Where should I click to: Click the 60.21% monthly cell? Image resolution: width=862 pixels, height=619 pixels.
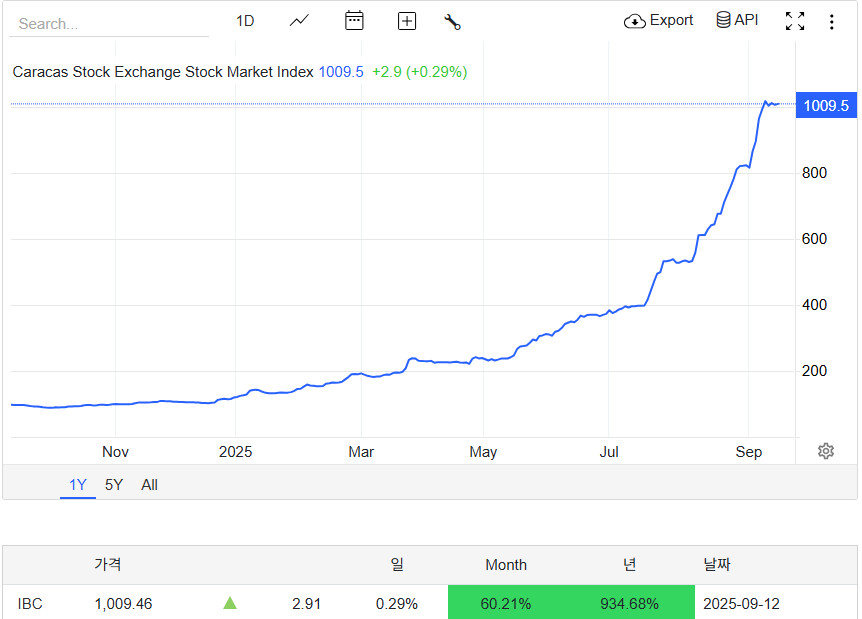(x=506, y=603)
